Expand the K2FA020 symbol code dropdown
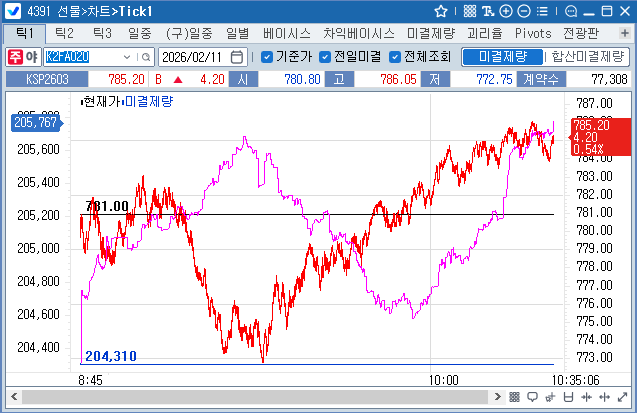This screenshot has height=413, width=637. 127,57
